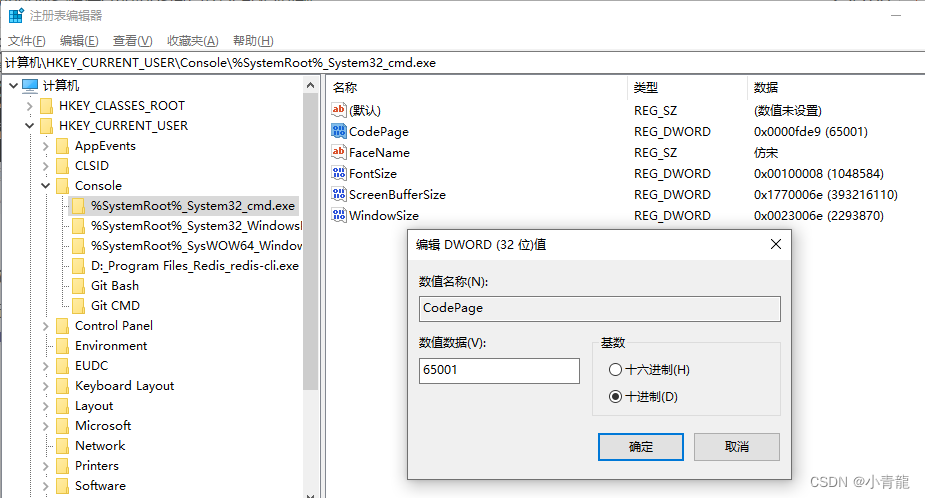This screenshot has width=925, height=498.
Task: Click the Console folder icon
Action: pos(63,186)
